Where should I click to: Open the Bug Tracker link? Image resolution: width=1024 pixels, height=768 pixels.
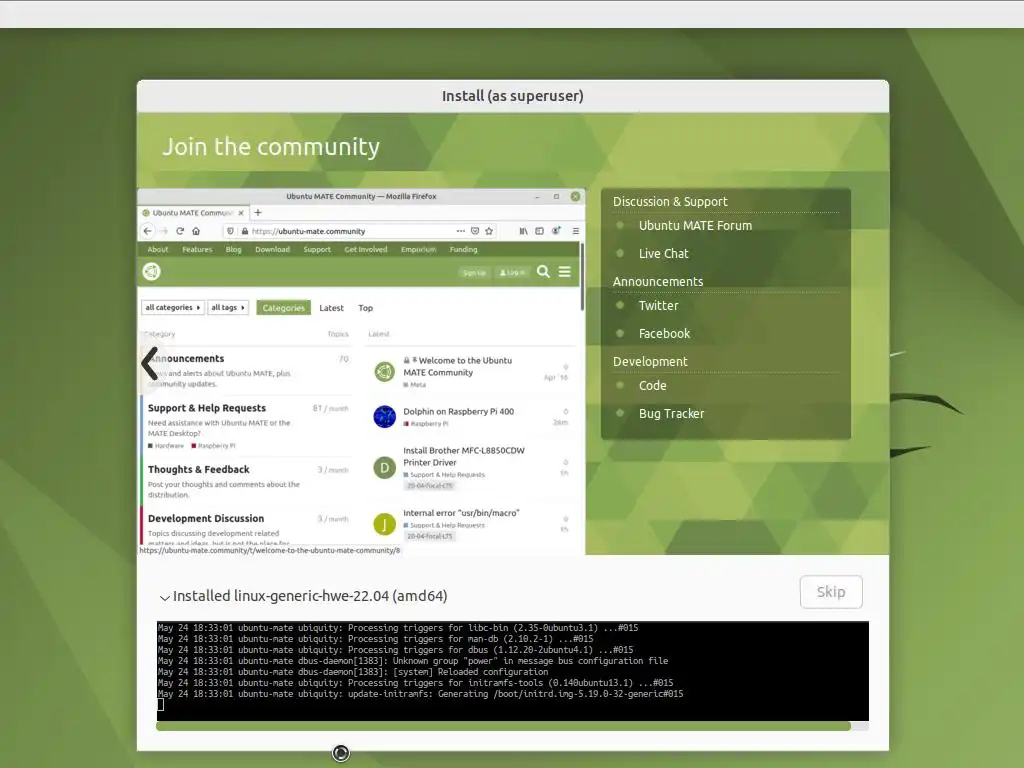pos(671,414)
